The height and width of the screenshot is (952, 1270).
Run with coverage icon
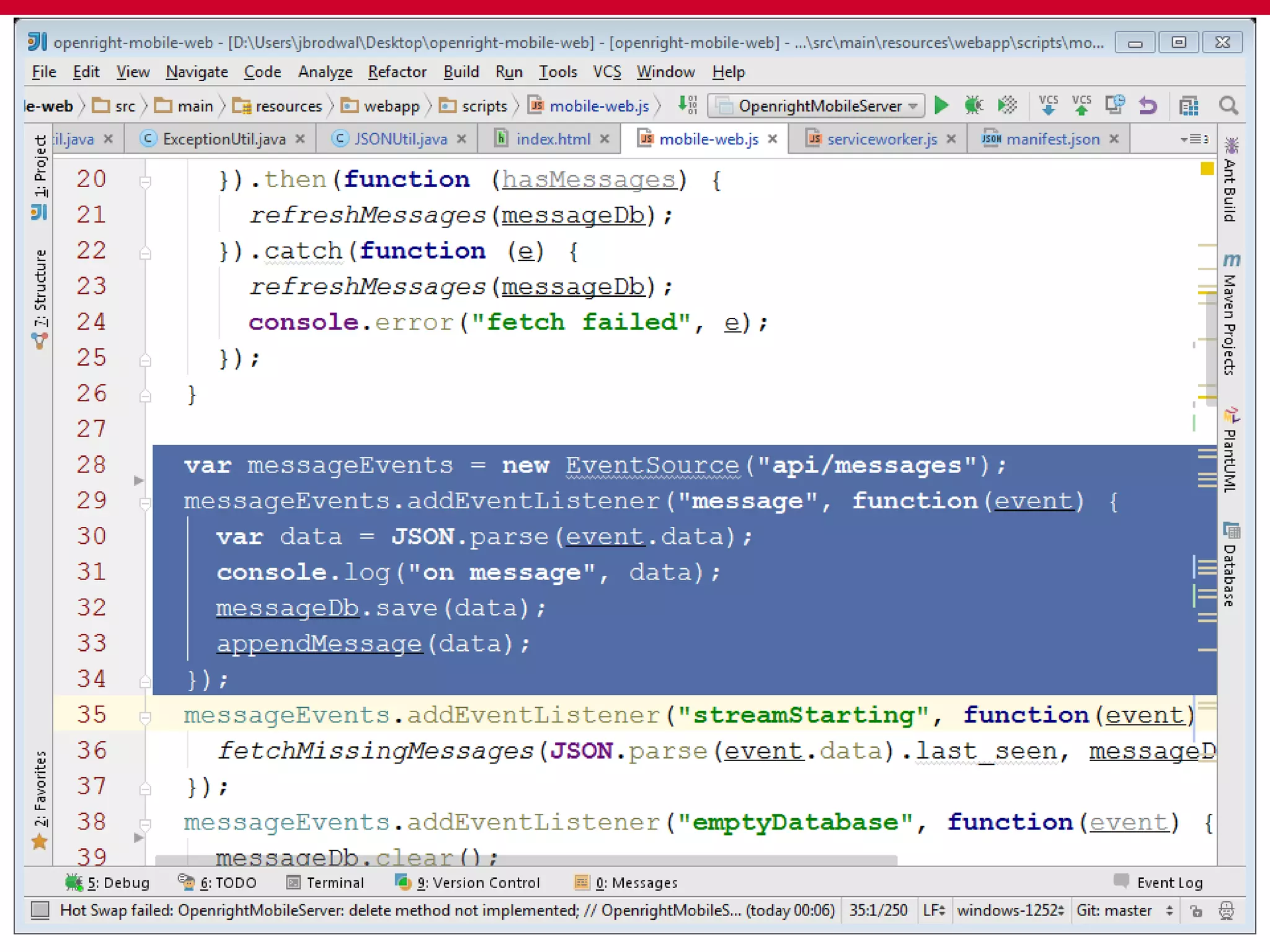1007,106
